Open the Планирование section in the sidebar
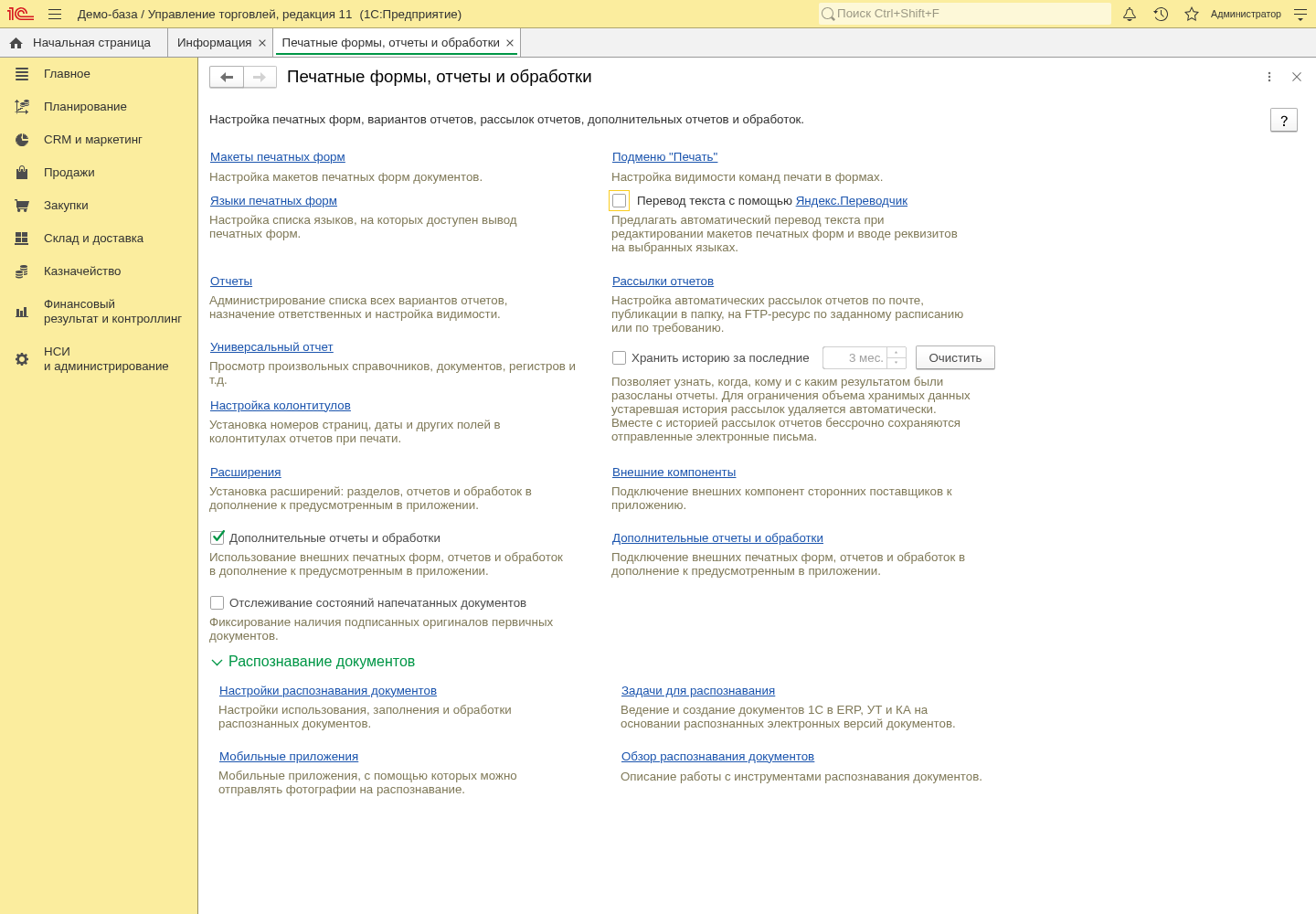Screen dimensions: 1316x914 click(x=99, y=107)
